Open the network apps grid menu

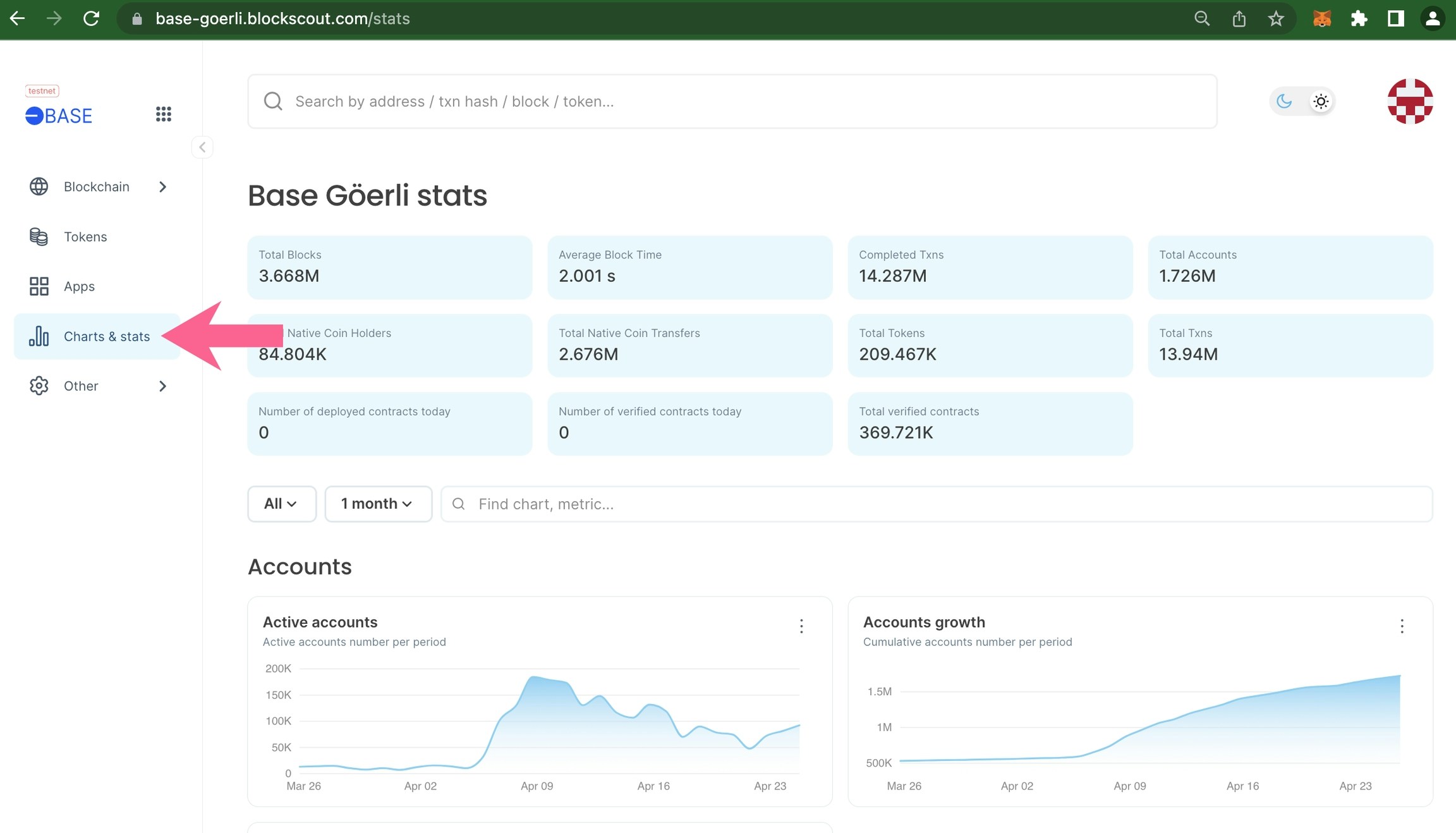pyautogui.click(x=163, y=114)
